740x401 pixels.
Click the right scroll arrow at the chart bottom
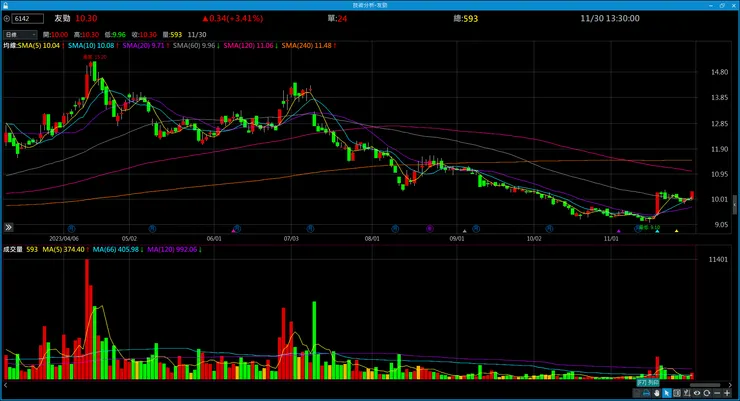coord(730,385)
